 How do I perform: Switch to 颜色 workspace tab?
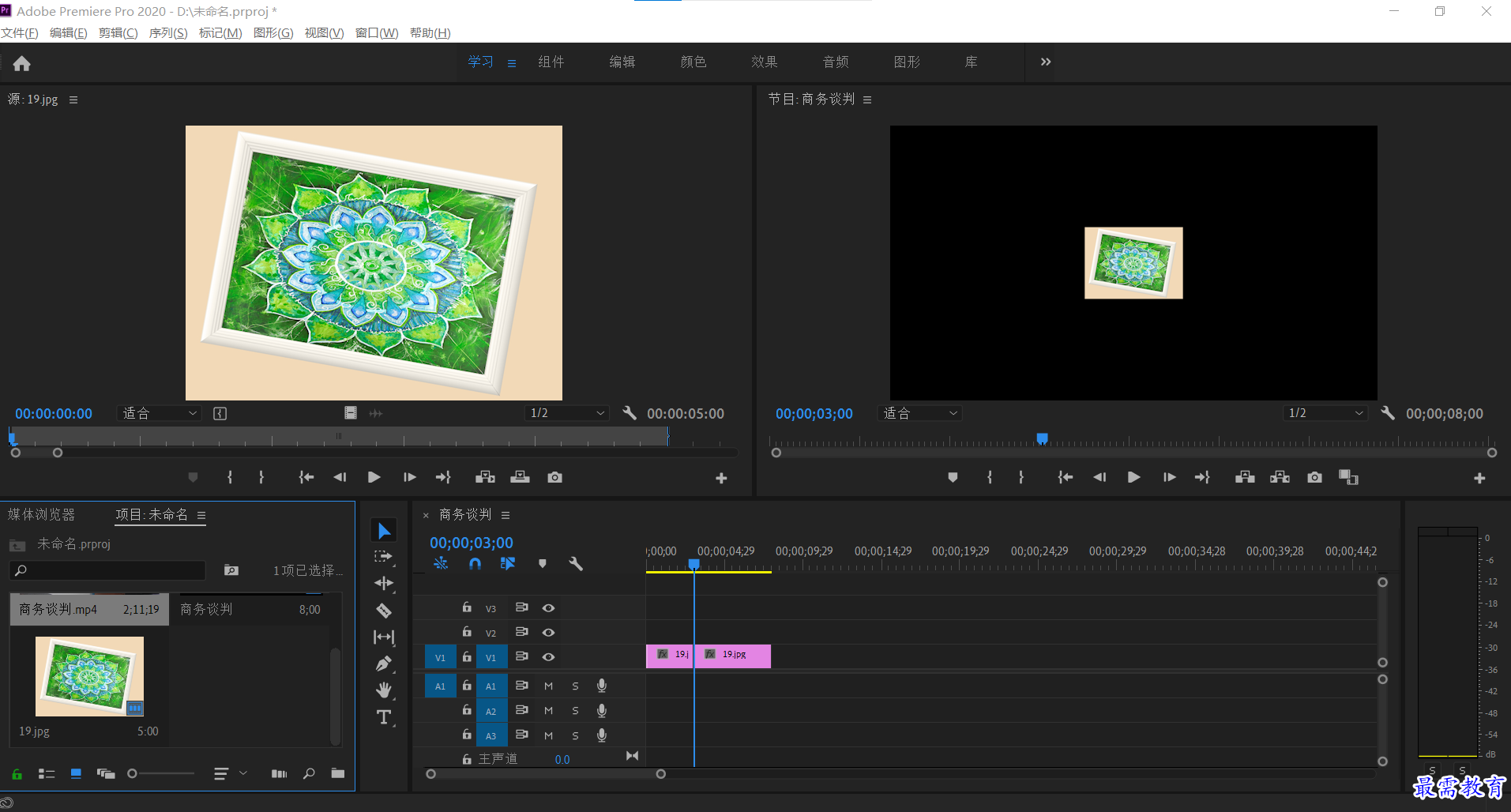pos(693,62)
